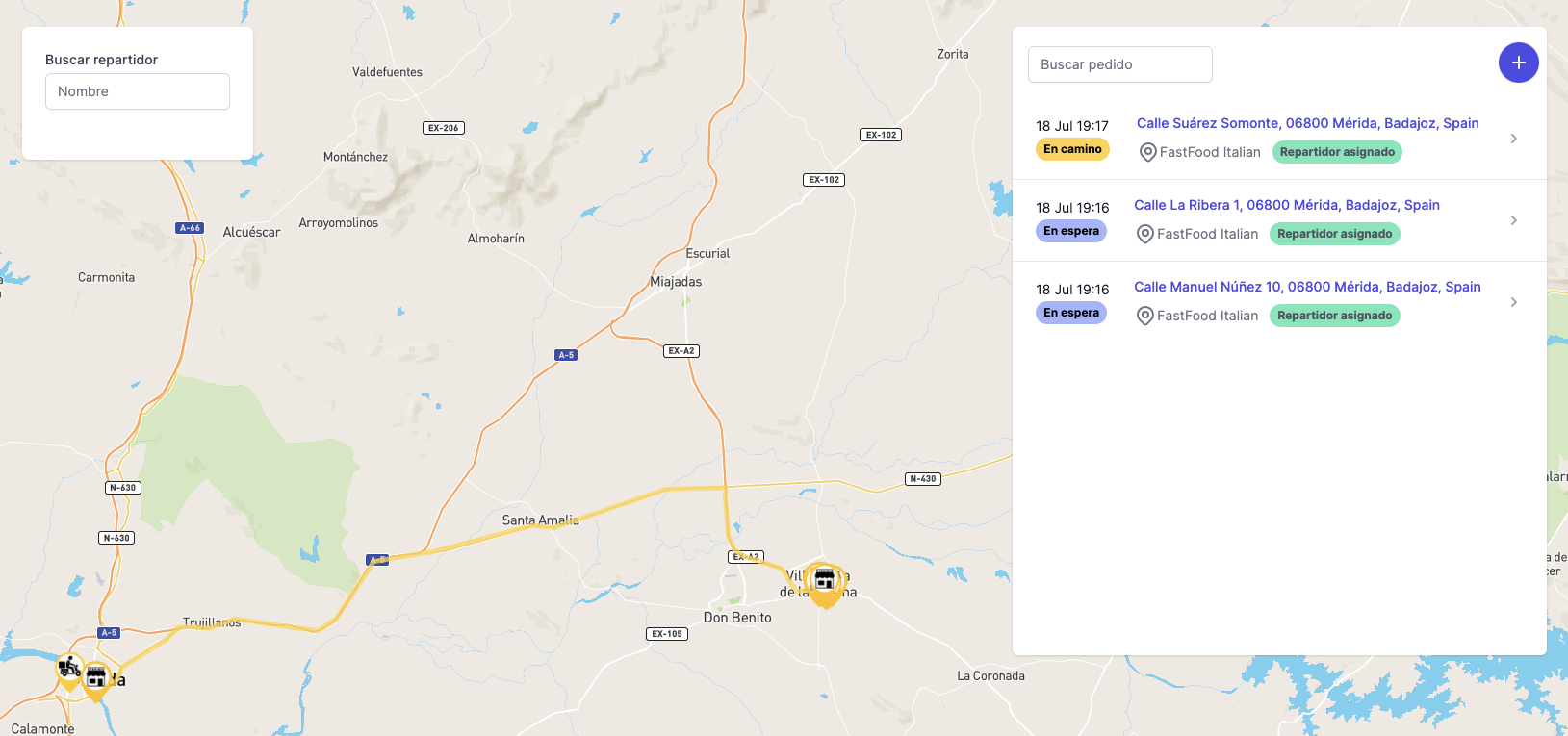The image size is (1568, 736).
Task: Click the Escurial label on map
Action: click(707, 254)
